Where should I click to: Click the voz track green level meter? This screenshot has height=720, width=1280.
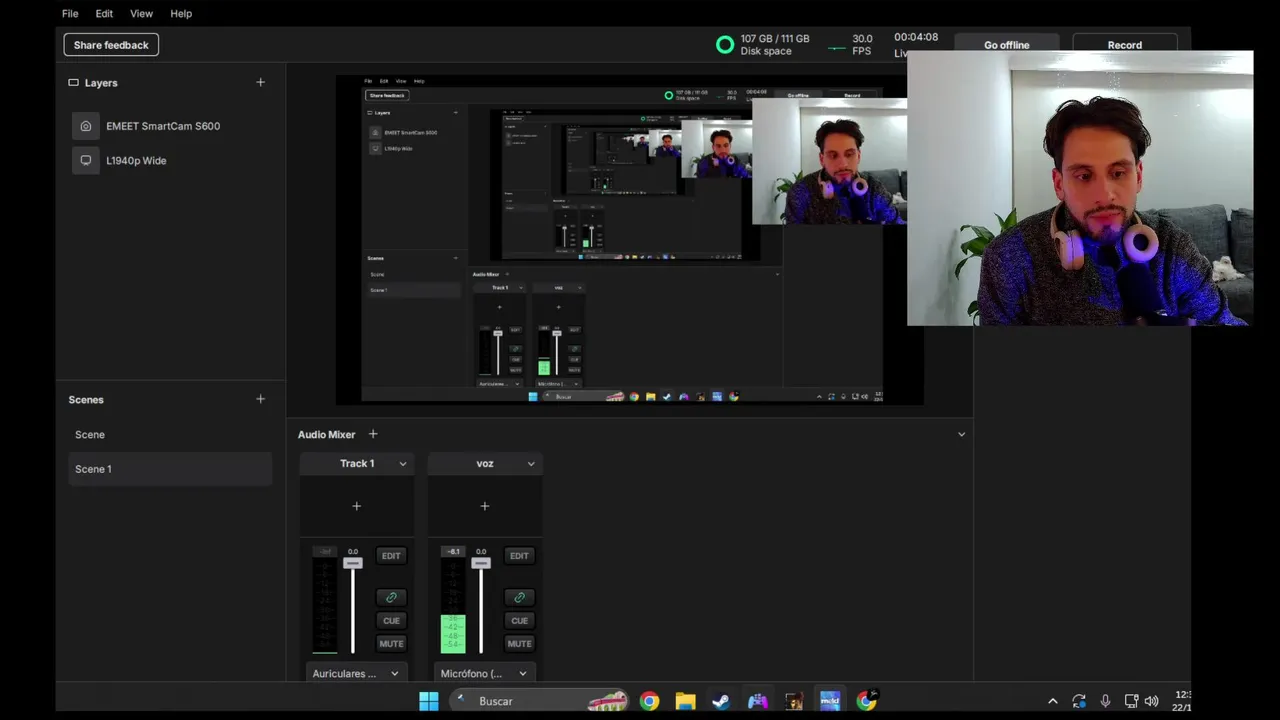click(x=453, y=634)
